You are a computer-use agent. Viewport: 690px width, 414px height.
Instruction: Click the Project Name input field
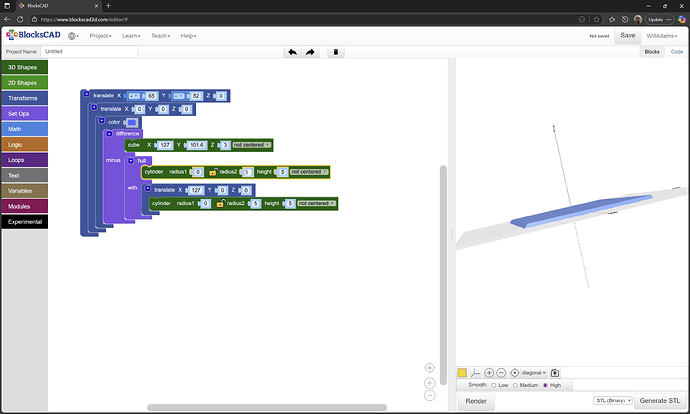[x=89, y=51]
